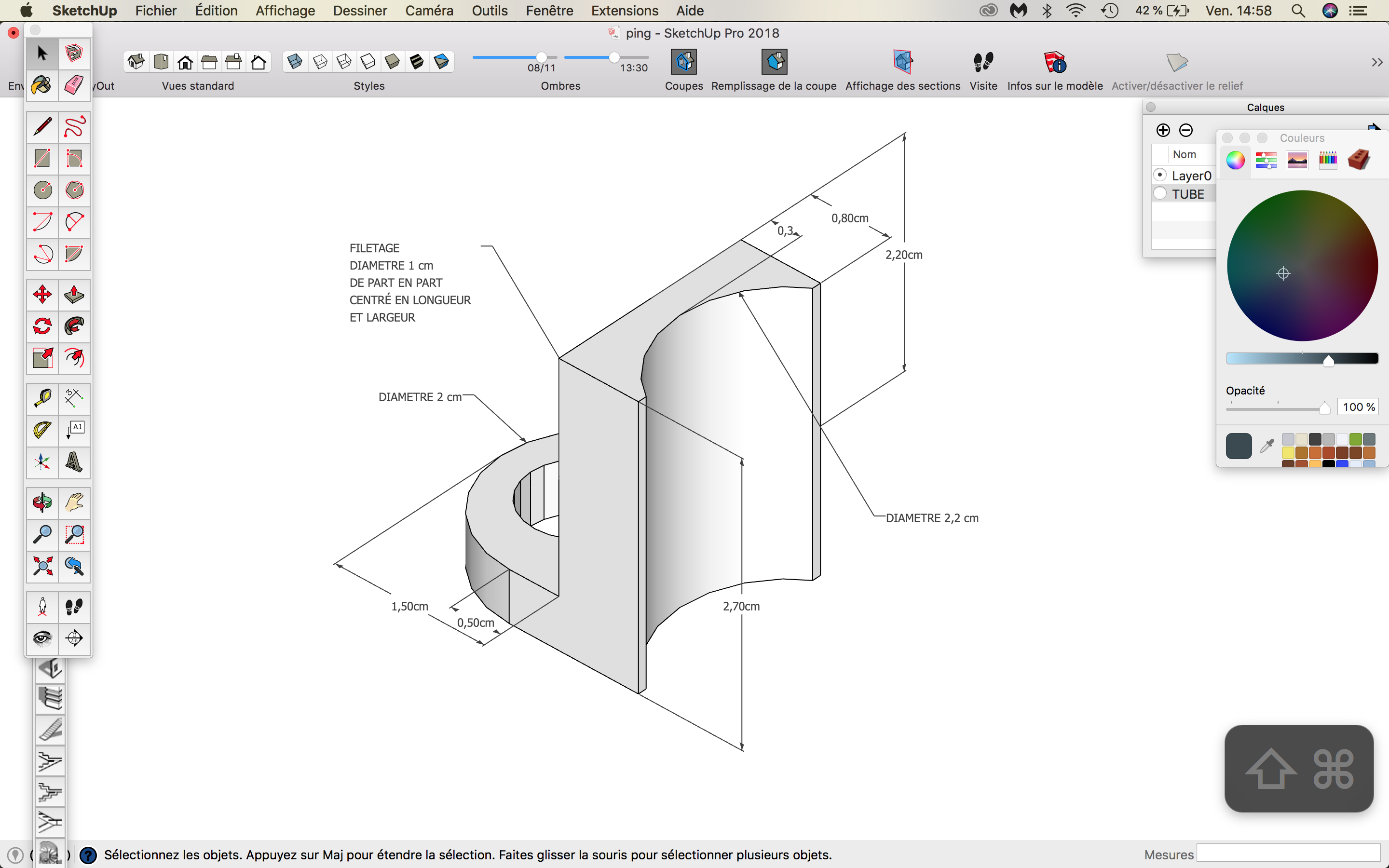Select the Rotate tool
Image resolution: width=1389 pixels, height=868 pixels.
pyautogui.click(x=42, y=326)
